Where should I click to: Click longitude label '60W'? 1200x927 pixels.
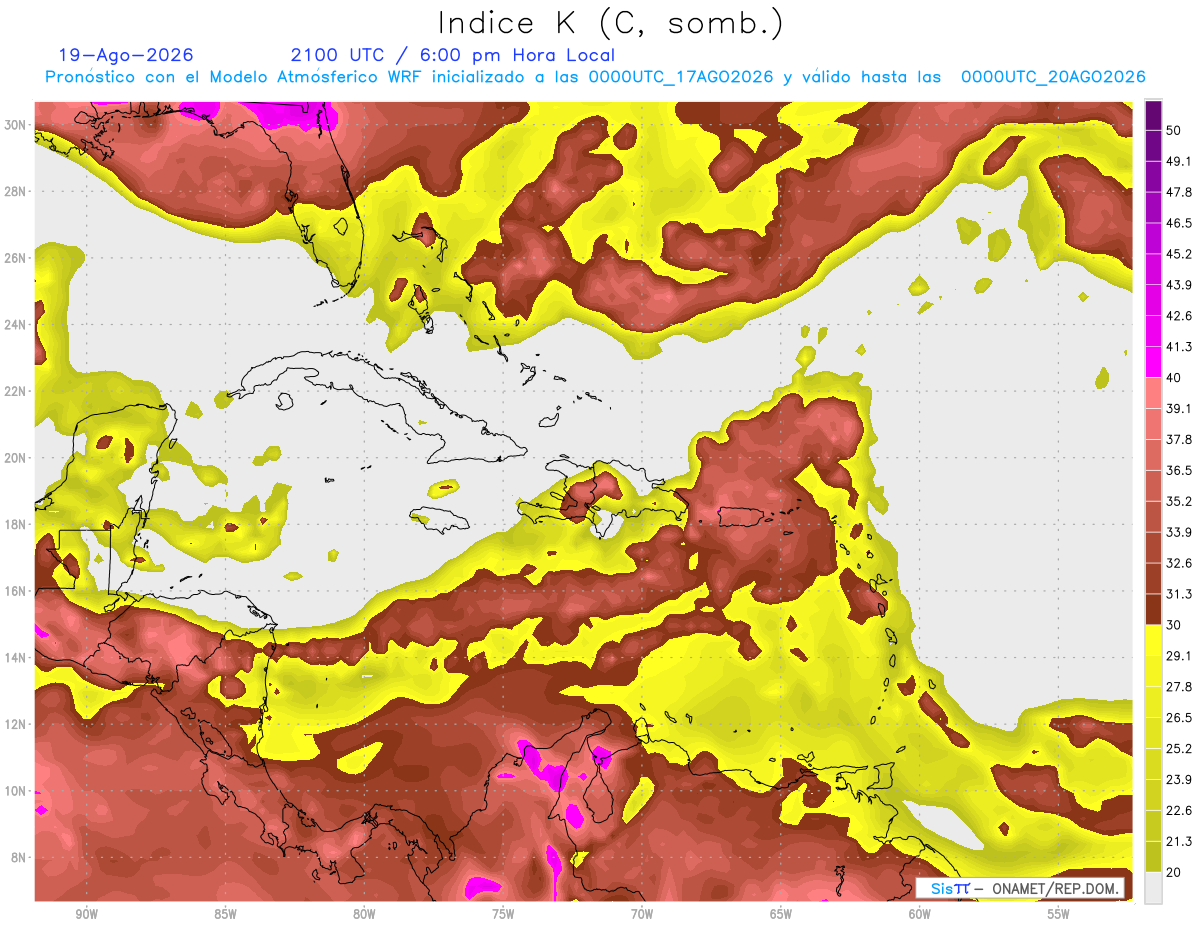coord(920,914)
